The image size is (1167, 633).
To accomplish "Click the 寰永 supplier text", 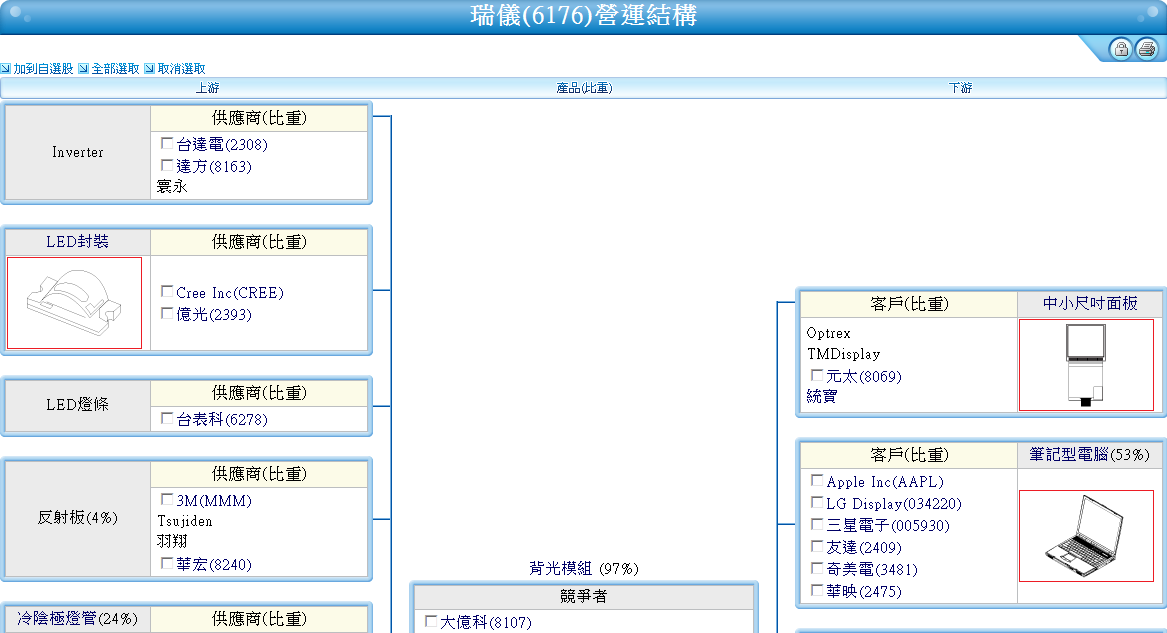I will 172,187.
